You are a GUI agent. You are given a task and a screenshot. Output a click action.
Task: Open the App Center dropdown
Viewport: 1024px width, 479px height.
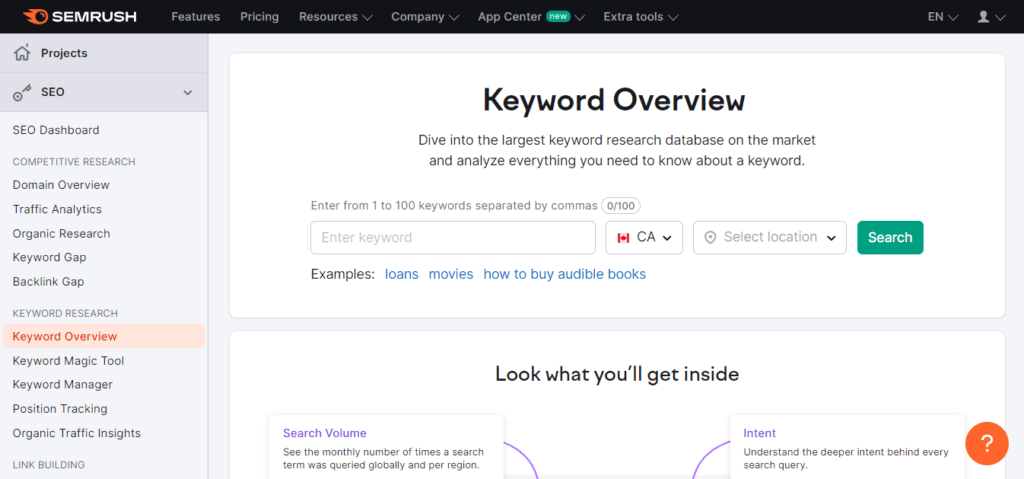click(531, 16)
